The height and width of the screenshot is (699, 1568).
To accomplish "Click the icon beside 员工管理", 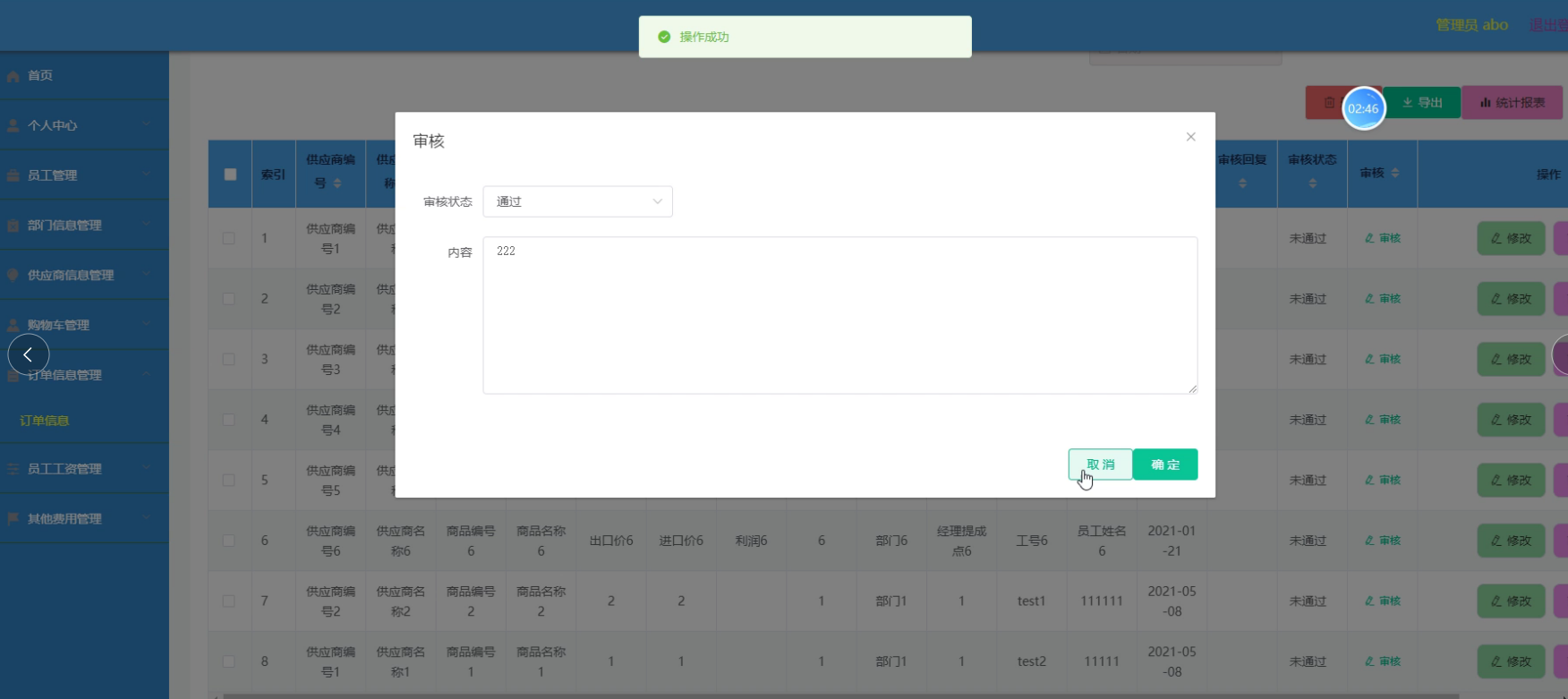I will (x=13, y=175).
